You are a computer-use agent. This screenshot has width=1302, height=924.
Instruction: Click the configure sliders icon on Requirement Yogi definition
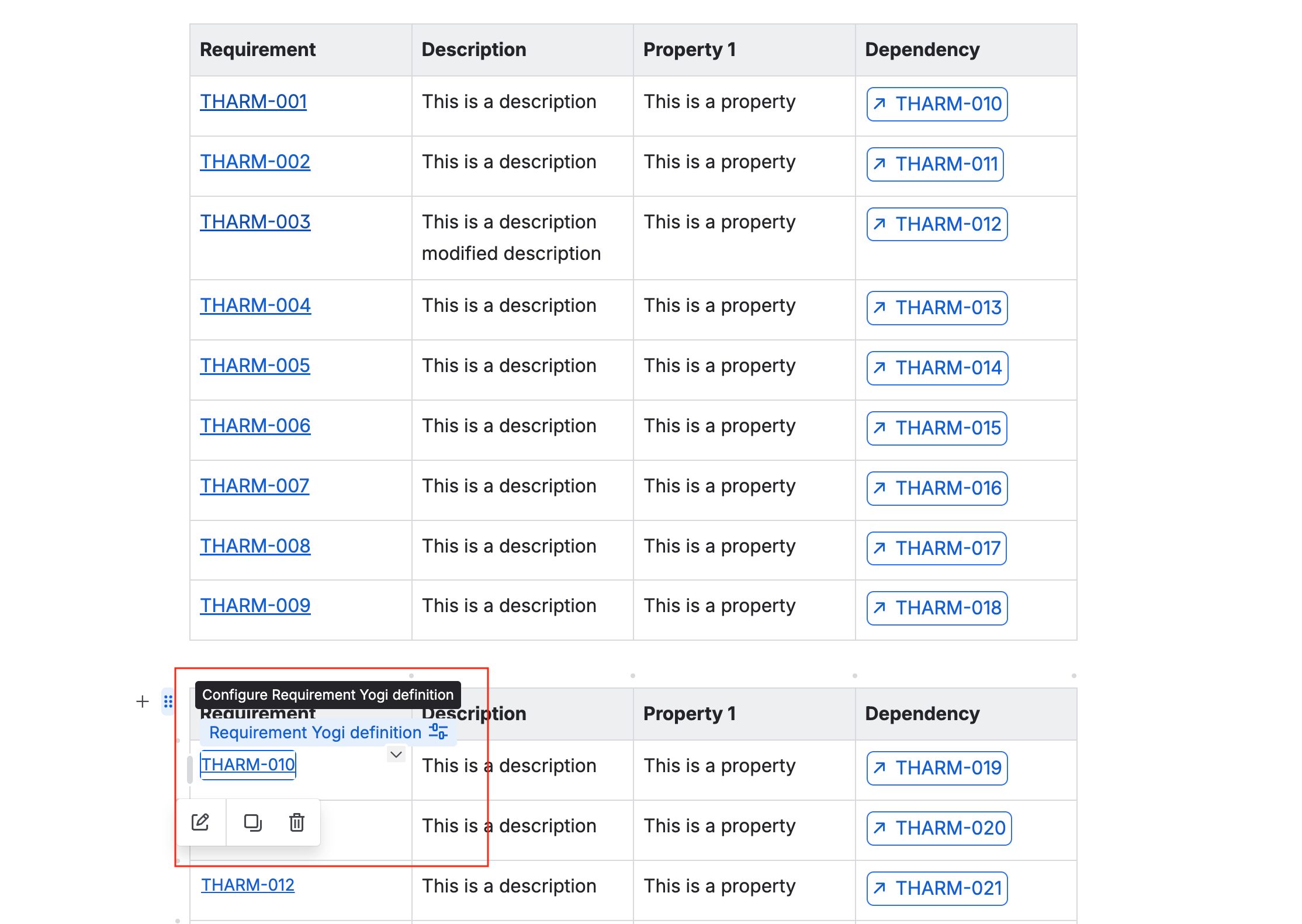click(x=438, y=732)
